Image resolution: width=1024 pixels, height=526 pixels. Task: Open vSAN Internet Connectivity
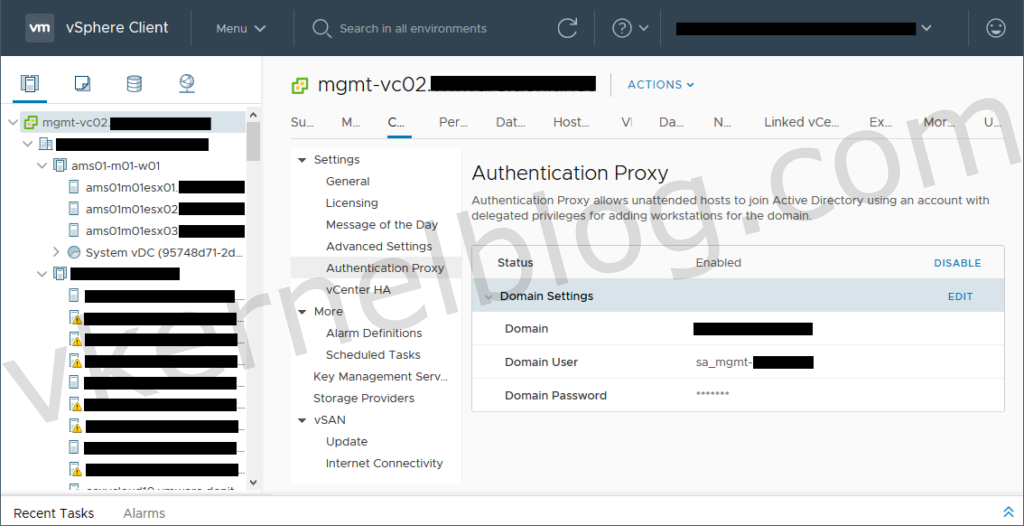[384, 463]
